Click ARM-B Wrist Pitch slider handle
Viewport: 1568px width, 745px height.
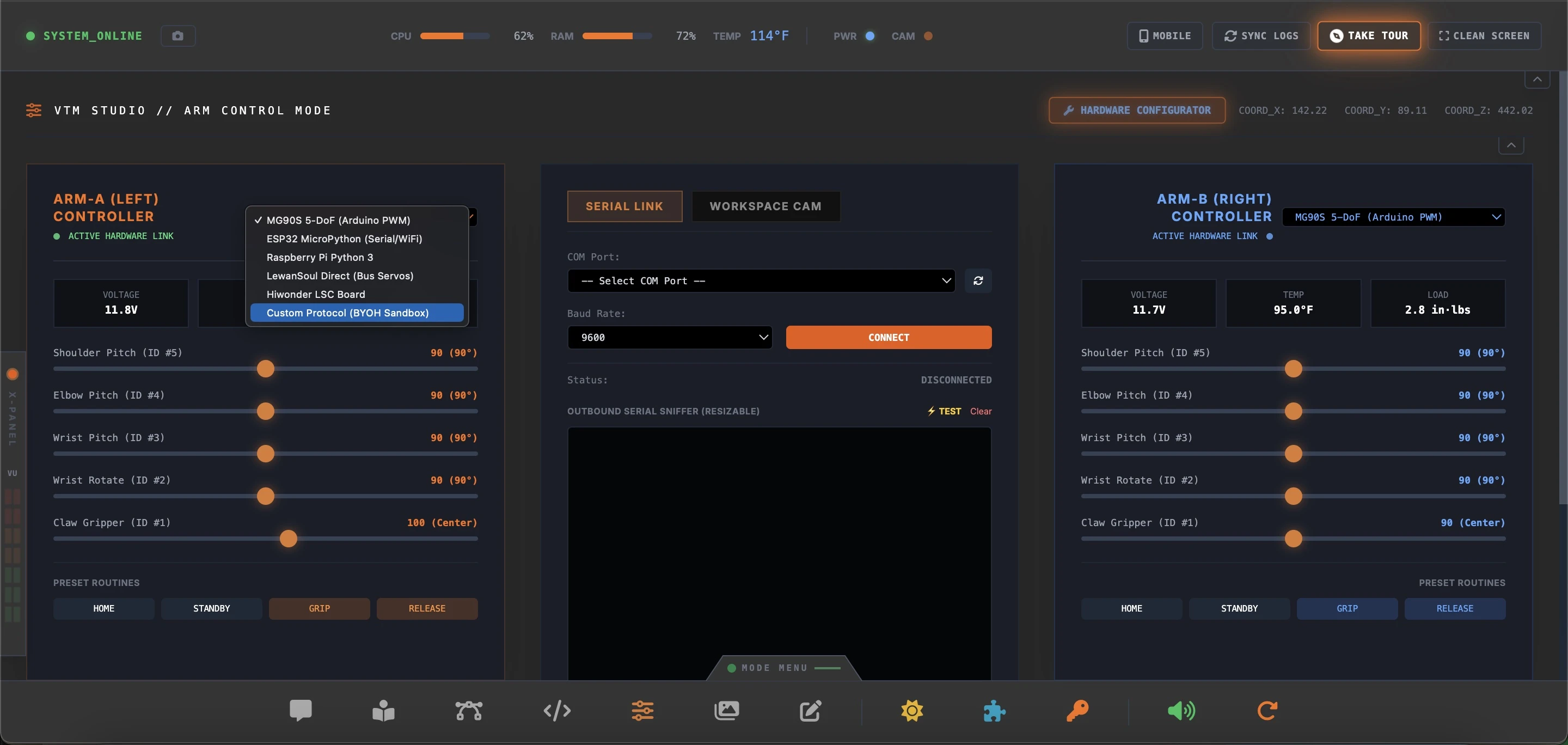[1294, 454]
